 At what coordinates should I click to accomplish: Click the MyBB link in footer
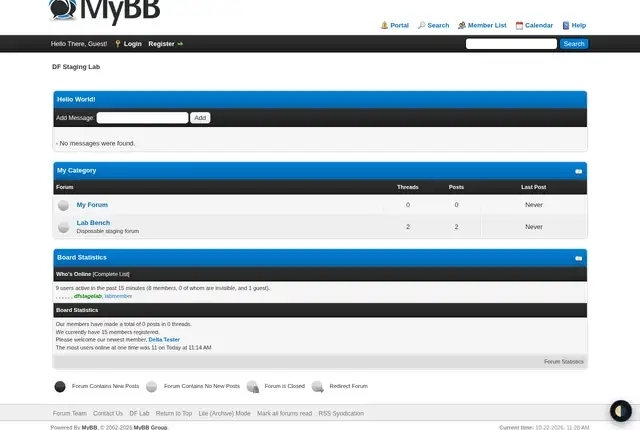click(89, 427)
